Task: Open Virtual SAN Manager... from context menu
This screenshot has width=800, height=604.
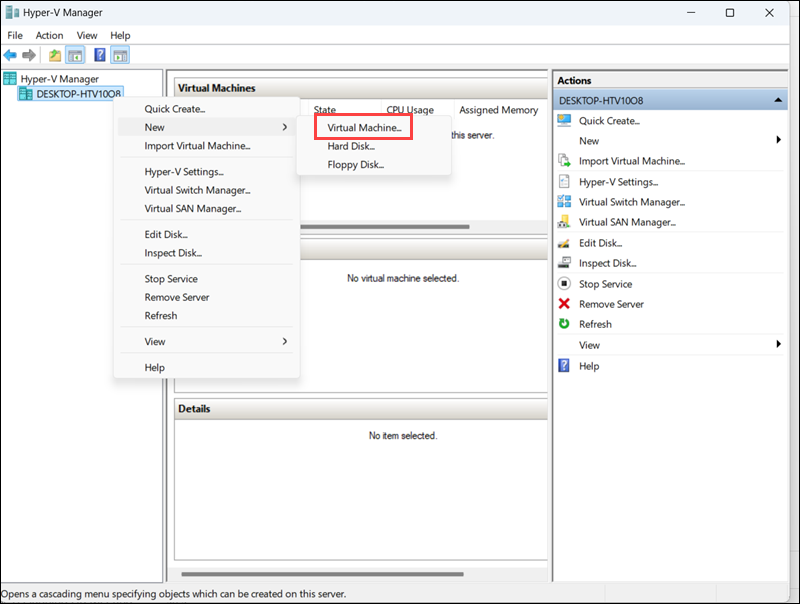Action: coord(193,209)
